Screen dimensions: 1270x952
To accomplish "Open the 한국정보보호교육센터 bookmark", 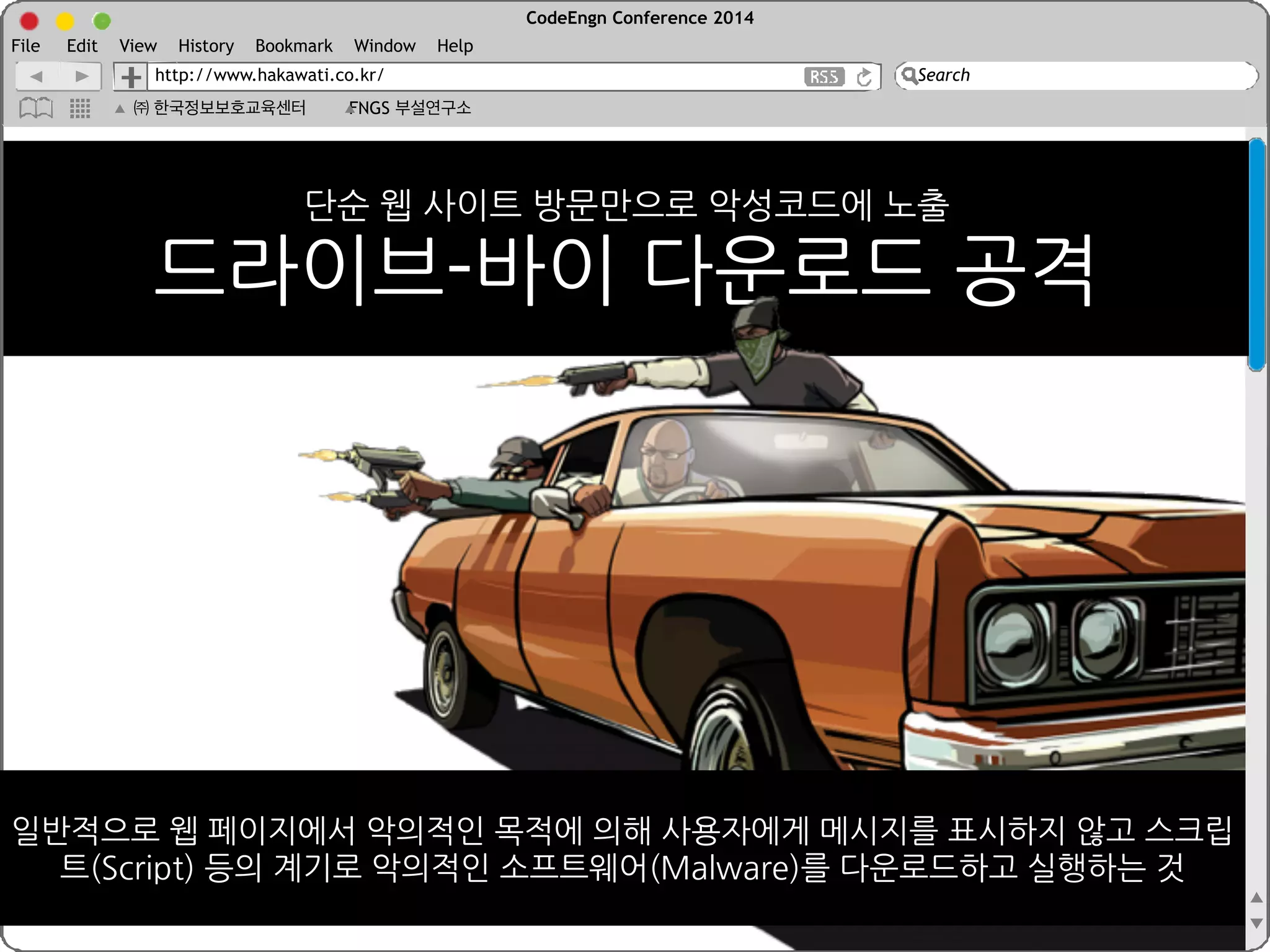I will [x=220, y=108].
